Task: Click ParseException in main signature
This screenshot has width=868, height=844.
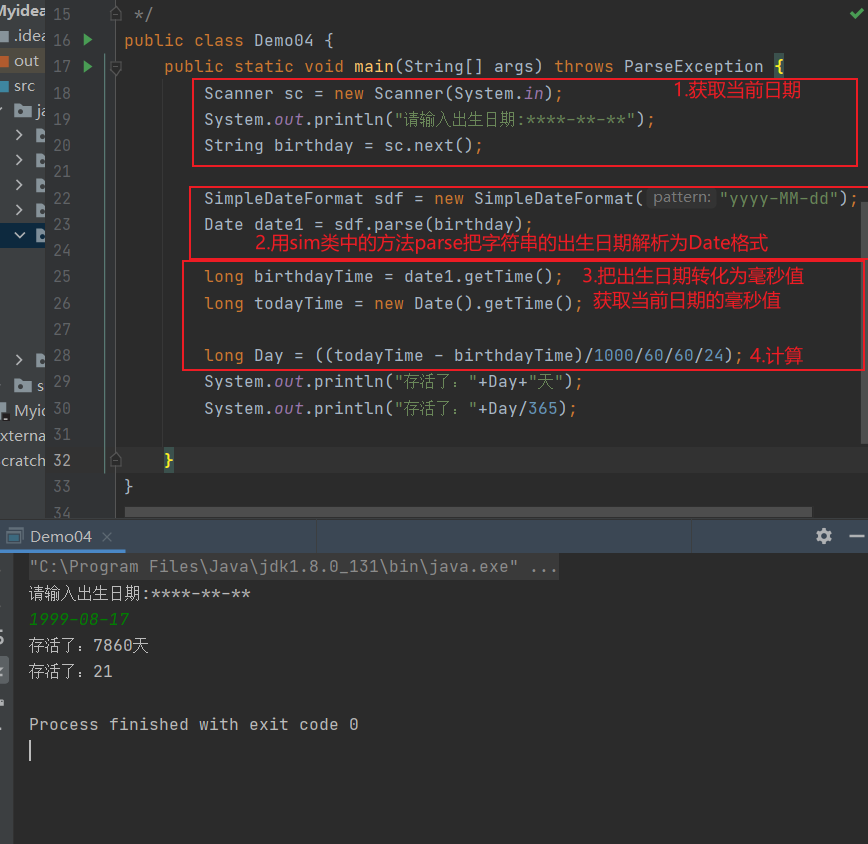Action: [694, 66]
